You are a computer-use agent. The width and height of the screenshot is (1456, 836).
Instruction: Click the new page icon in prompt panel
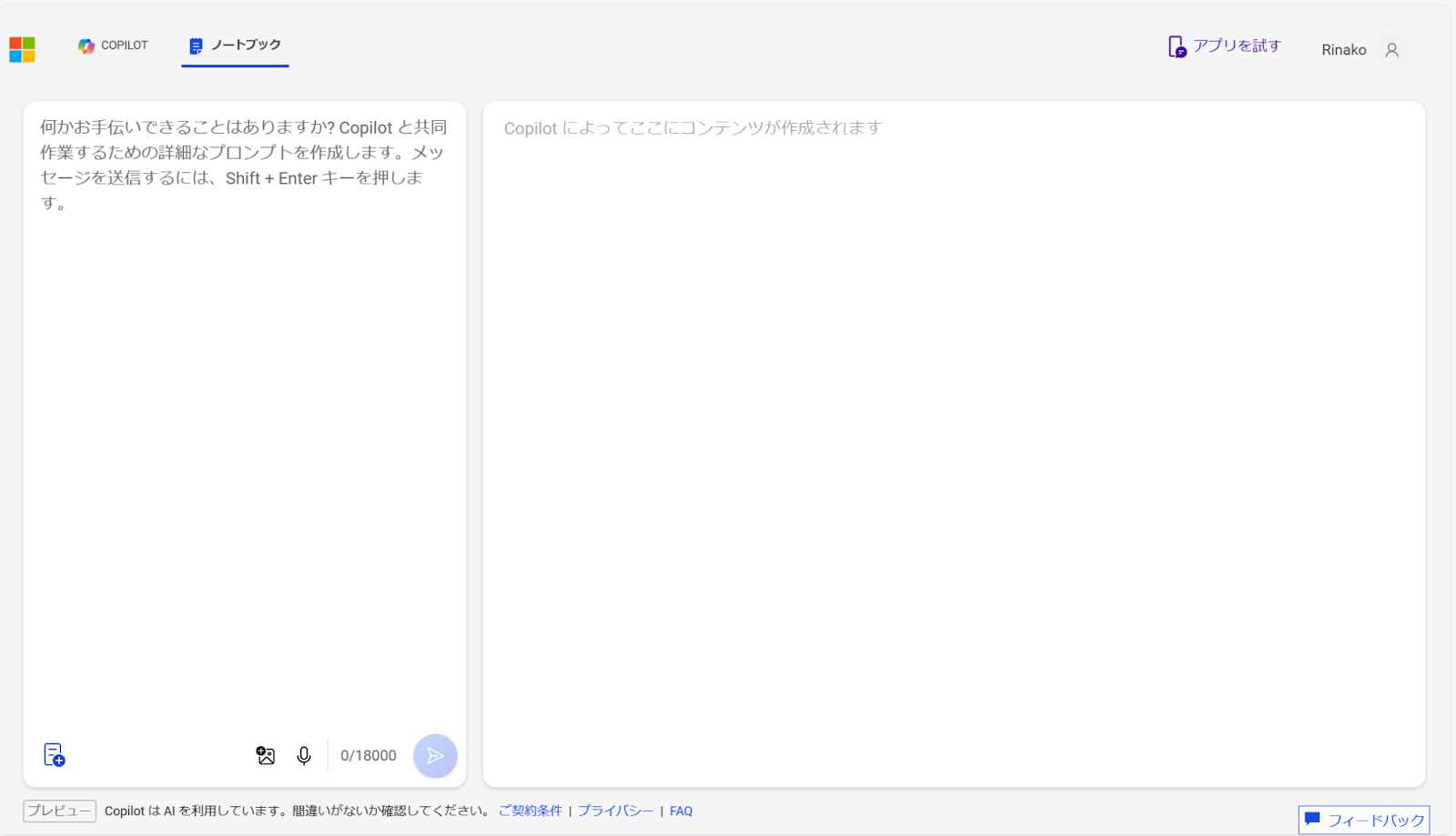(54, 755)
